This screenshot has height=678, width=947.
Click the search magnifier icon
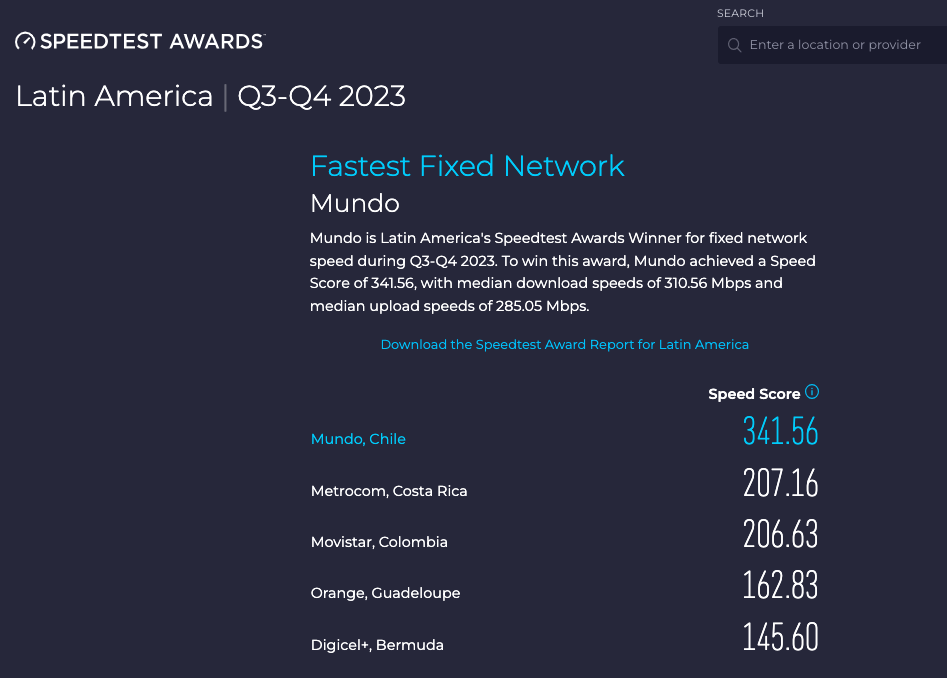click(734, 45)
